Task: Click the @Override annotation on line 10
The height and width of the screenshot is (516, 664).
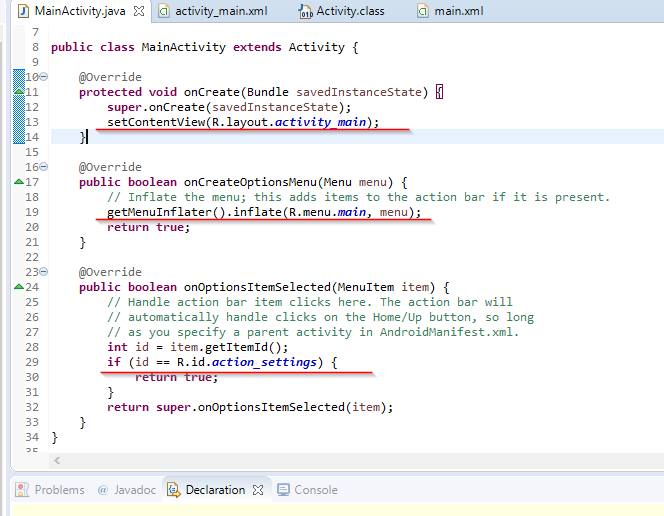Action: click(x=110, y=77)
